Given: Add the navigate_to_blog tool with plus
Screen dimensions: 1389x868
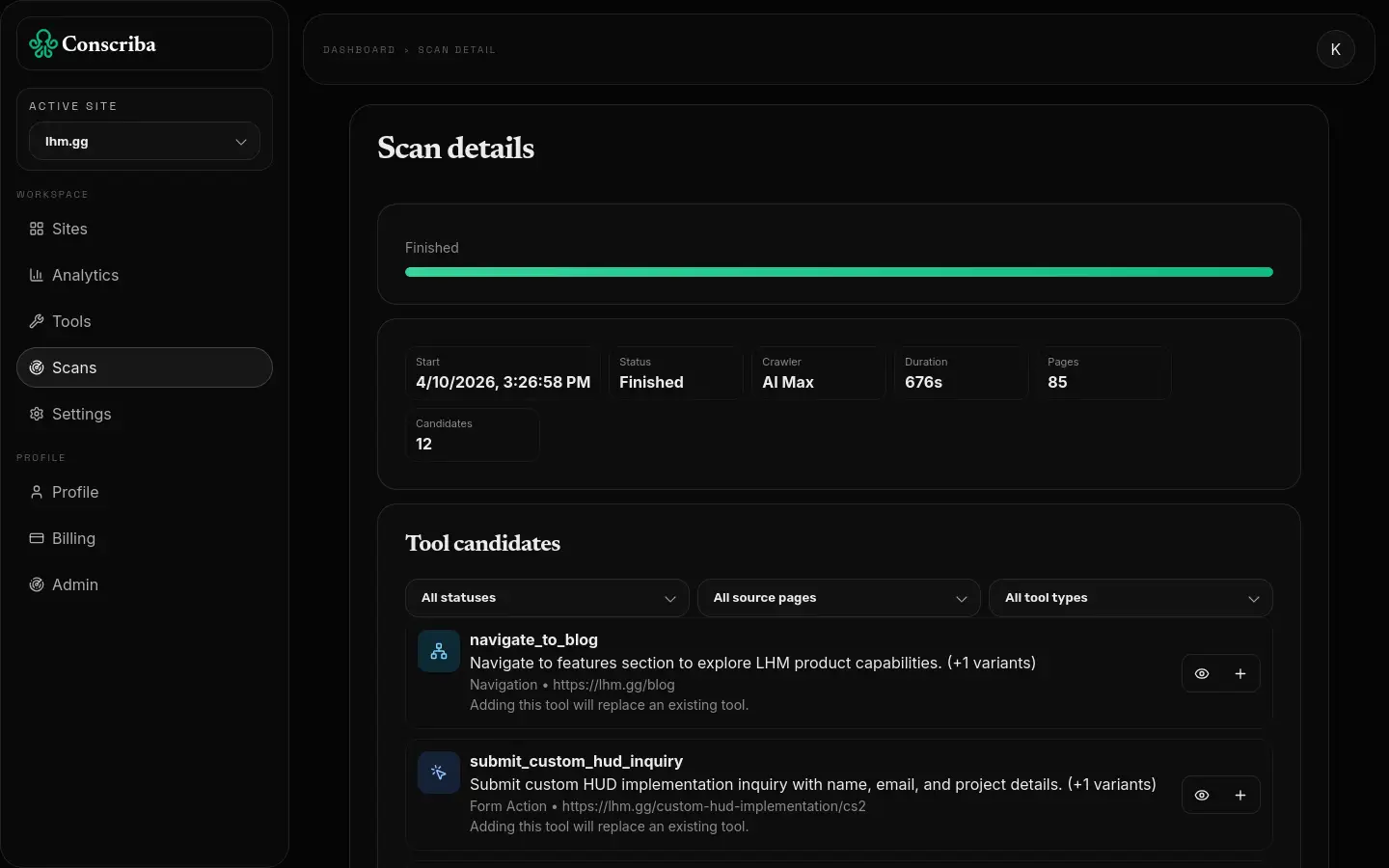Looking at the screenshot, I should point(1240,674).
